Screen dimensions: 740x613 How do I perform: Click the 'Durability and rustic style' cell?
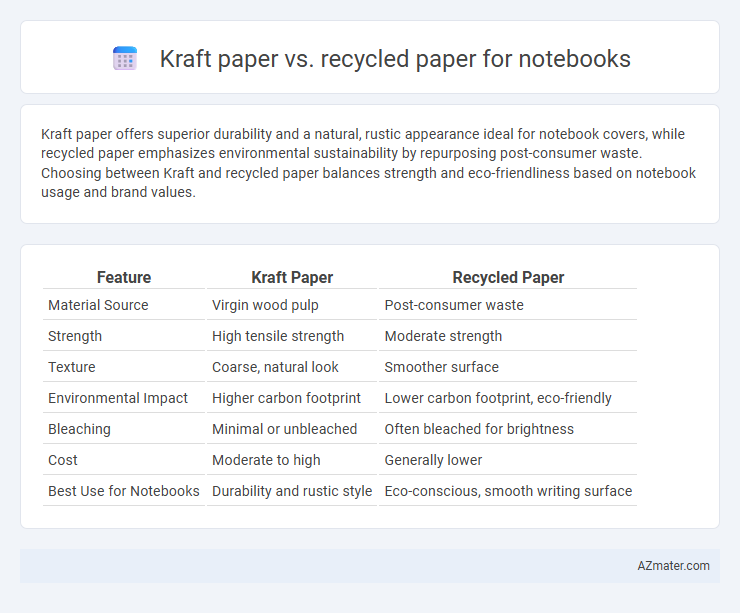(x=292, y=491)
